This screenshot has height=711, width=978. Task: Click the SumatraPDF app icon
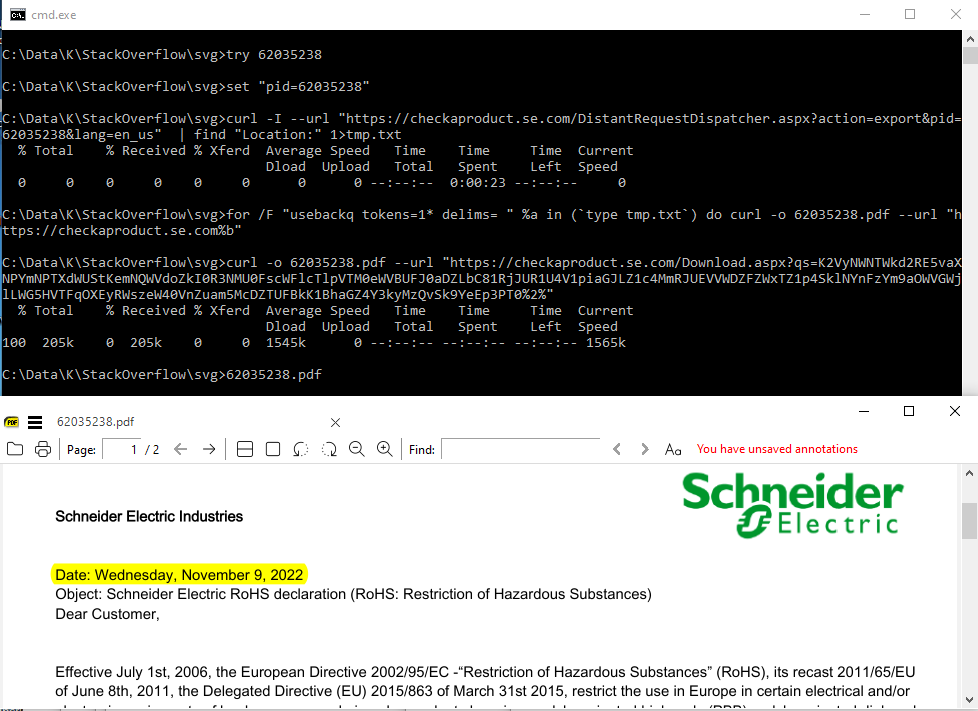point(11,422)
